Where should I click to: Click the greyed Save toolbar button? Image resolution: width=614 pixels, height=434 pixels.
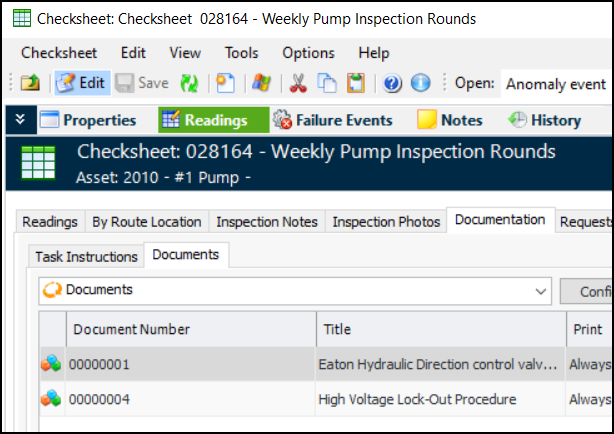[142, 83]
